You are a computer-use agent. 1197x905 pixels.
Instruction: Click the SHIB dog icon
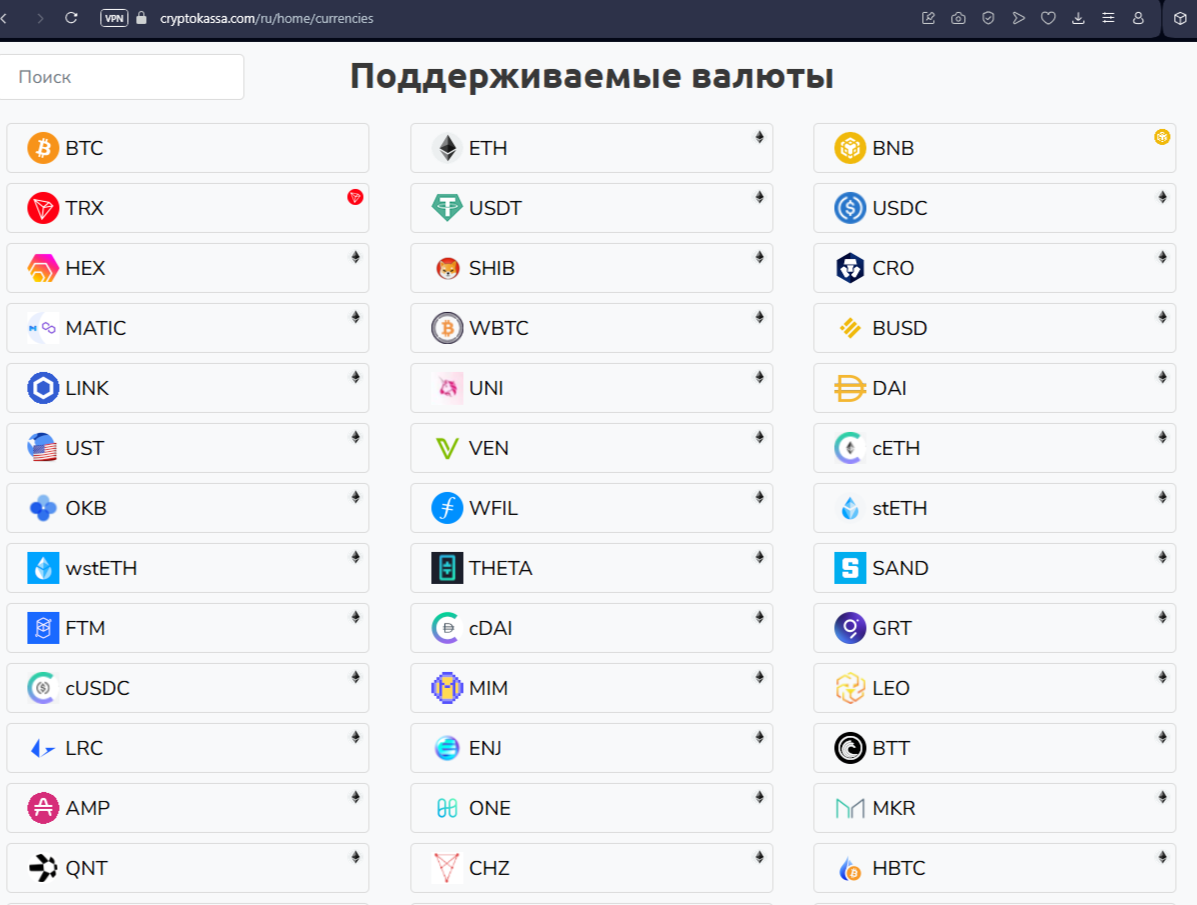pos(447,268)
